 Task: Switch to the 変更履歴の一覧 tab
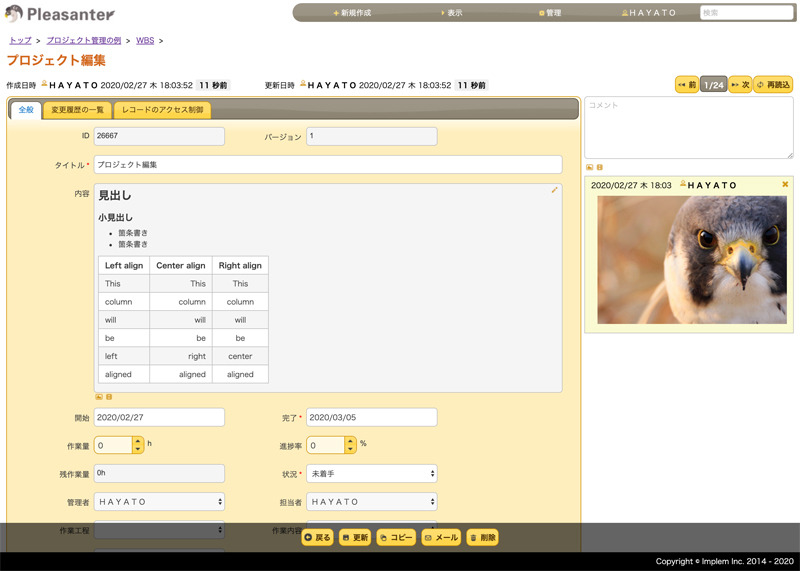(x=78, y=110)
